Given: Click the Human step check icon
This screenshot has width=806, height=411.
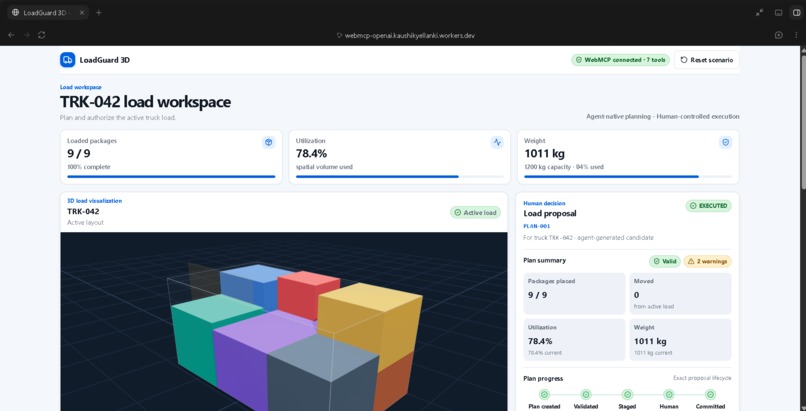Looking at the screenshot, I should (x=669, y=395).
